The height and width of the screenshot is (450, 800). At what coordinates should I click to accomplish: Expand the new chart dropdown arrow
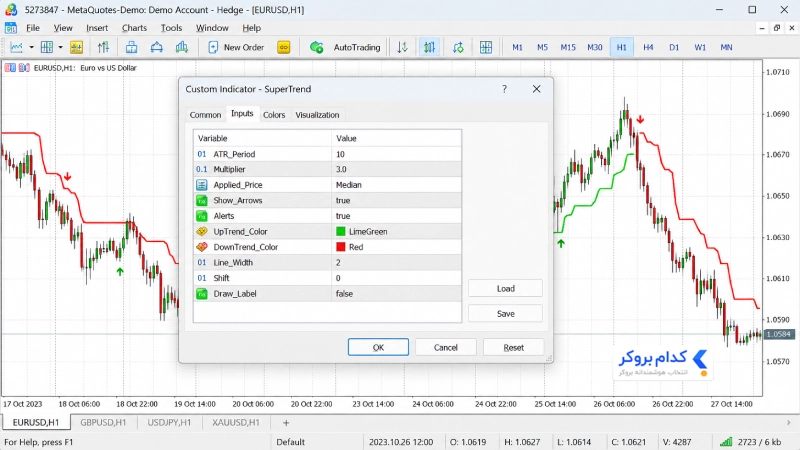(31, 47)
